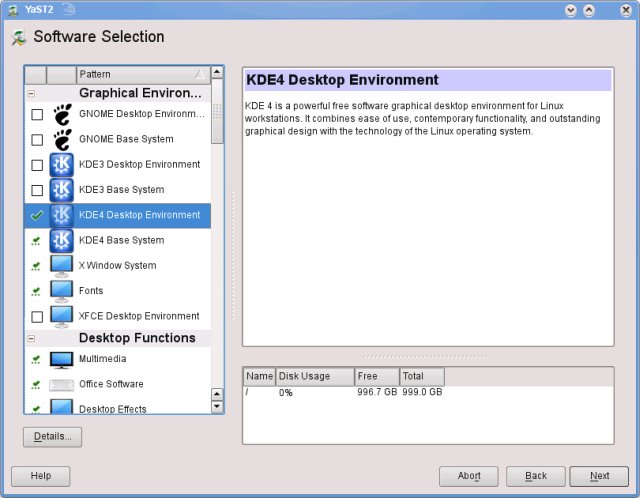640x498 pixels.
Task: Click the GNOME Desktop Environment foot icon
Action: tap(62, 114)
